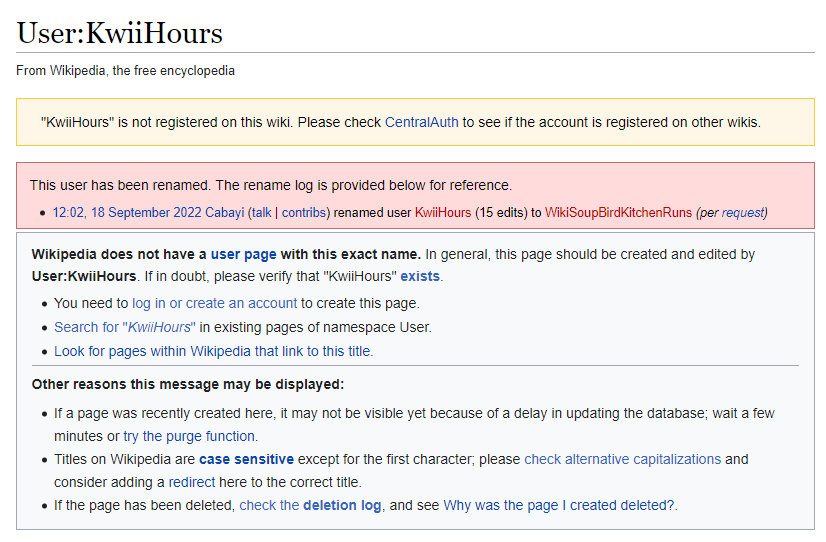Open the 'user page' help link
The width and height of the screenshot is (826, 542).
click(243, 254)
